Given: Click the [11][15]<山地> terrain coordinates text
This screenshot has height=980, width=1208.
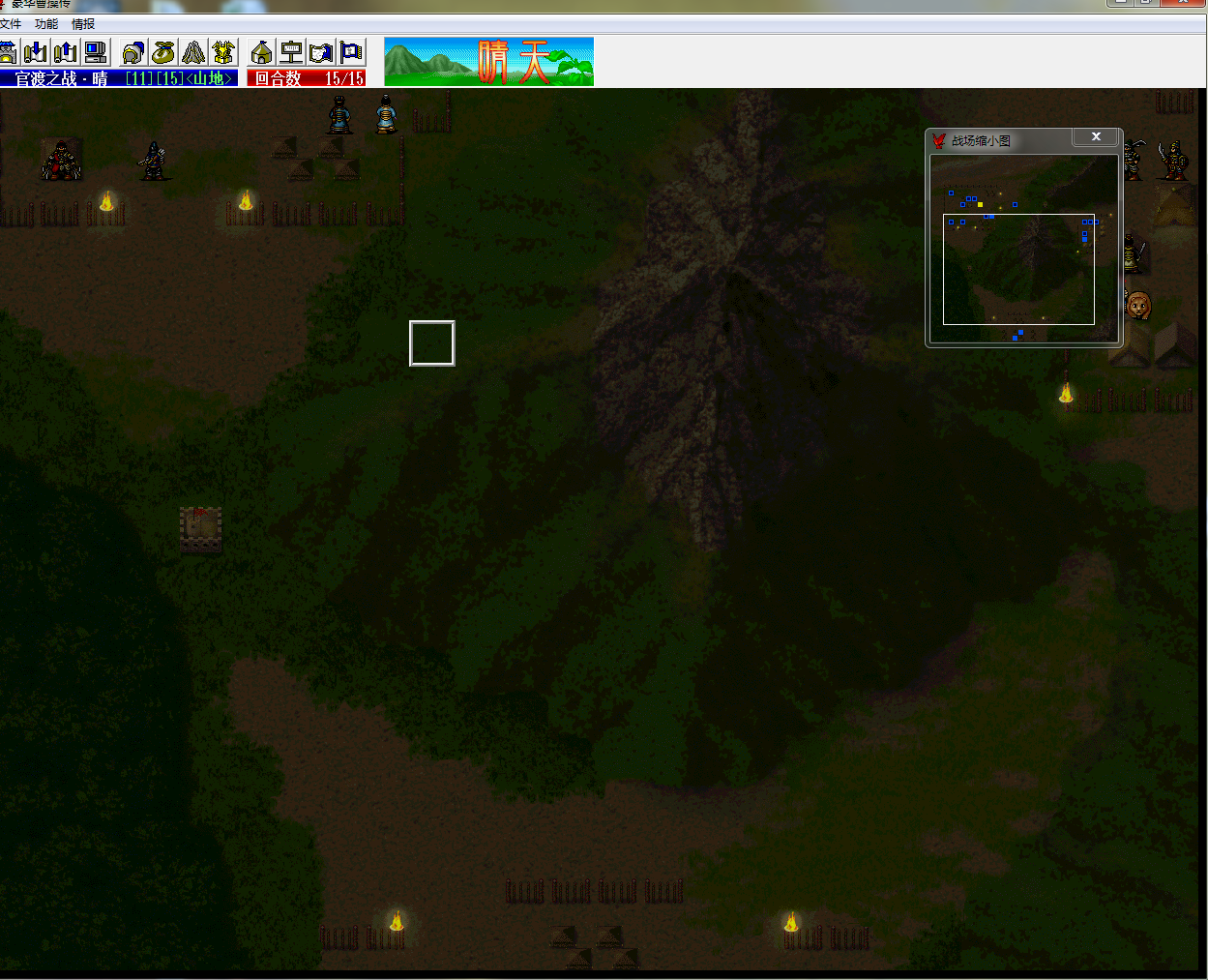Looking at the screenshot, I should click(180, 78).
